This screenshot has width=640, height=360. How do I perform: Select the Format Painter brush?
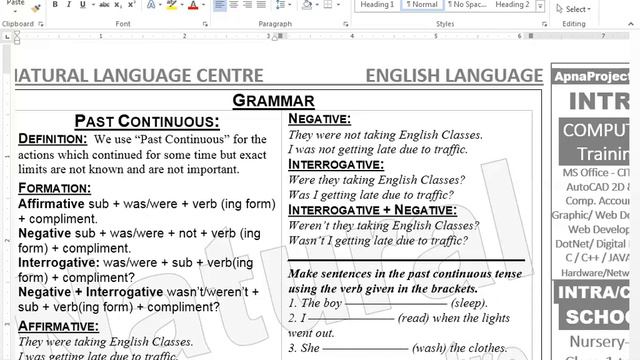pyautogui.click(x=36, y=7)
